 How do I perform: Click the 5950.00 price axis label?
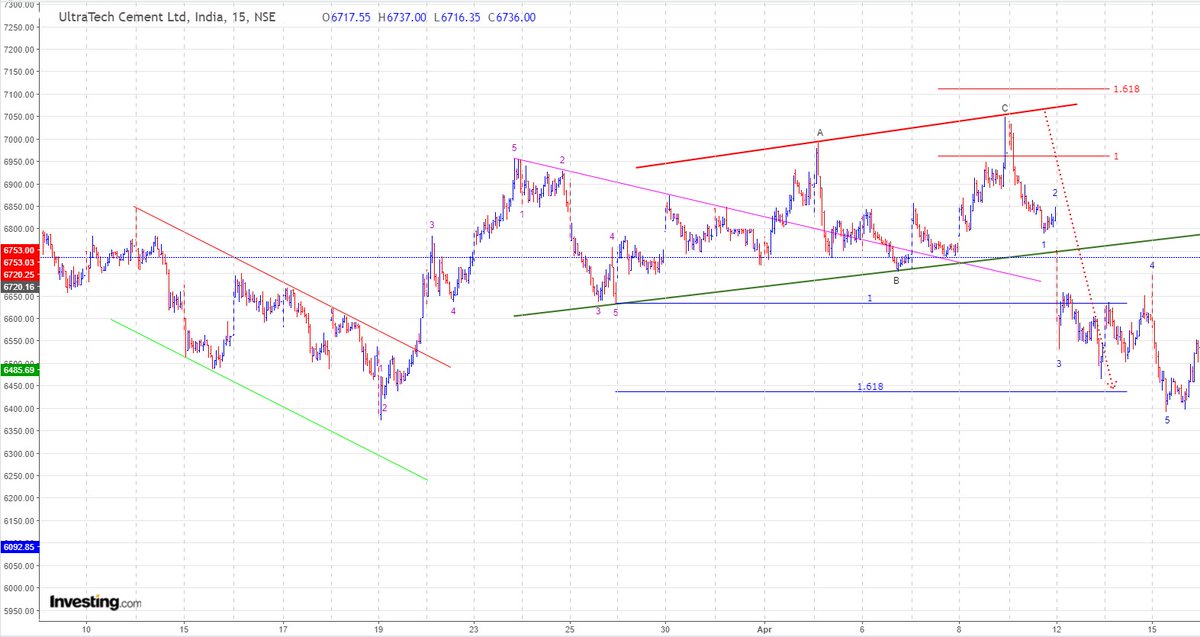(x=19, y=611)
